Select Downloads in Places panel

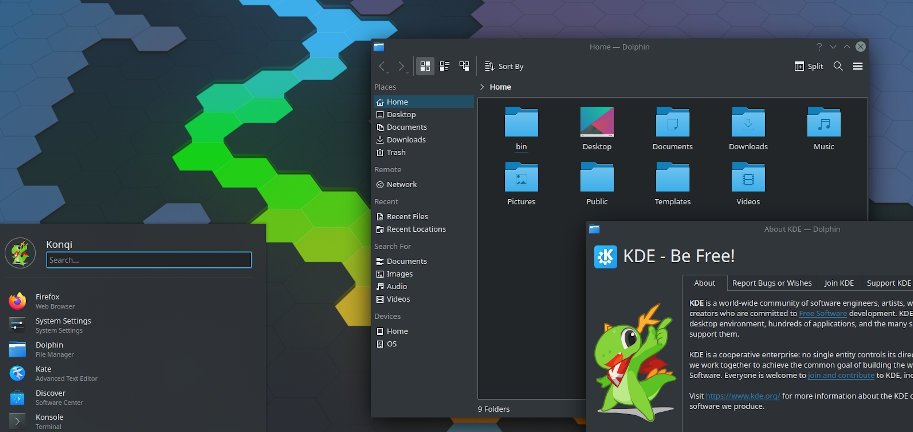pos(423,140)
